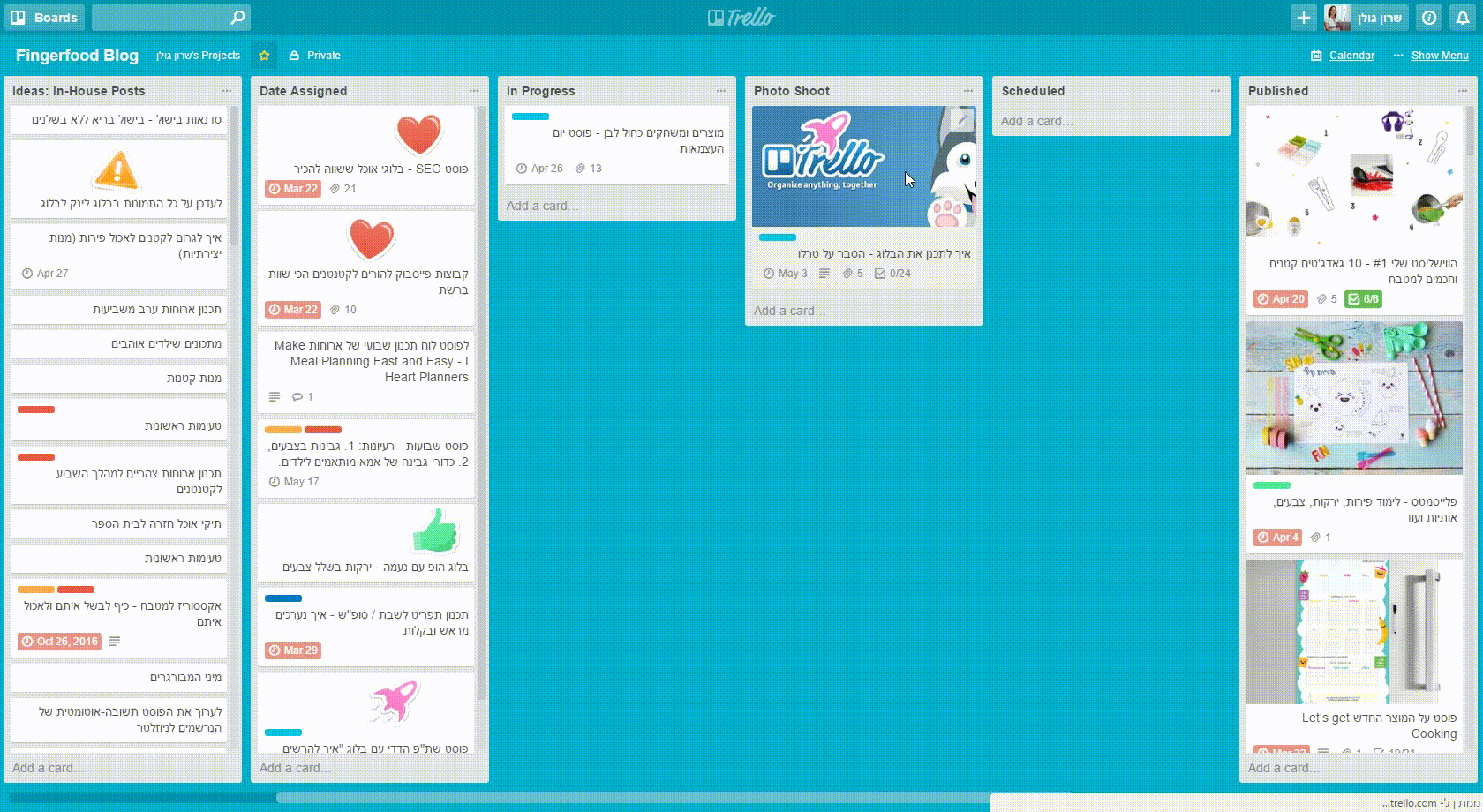
Task: Click blue label on Mar 29 card
Action: point(283,598)
